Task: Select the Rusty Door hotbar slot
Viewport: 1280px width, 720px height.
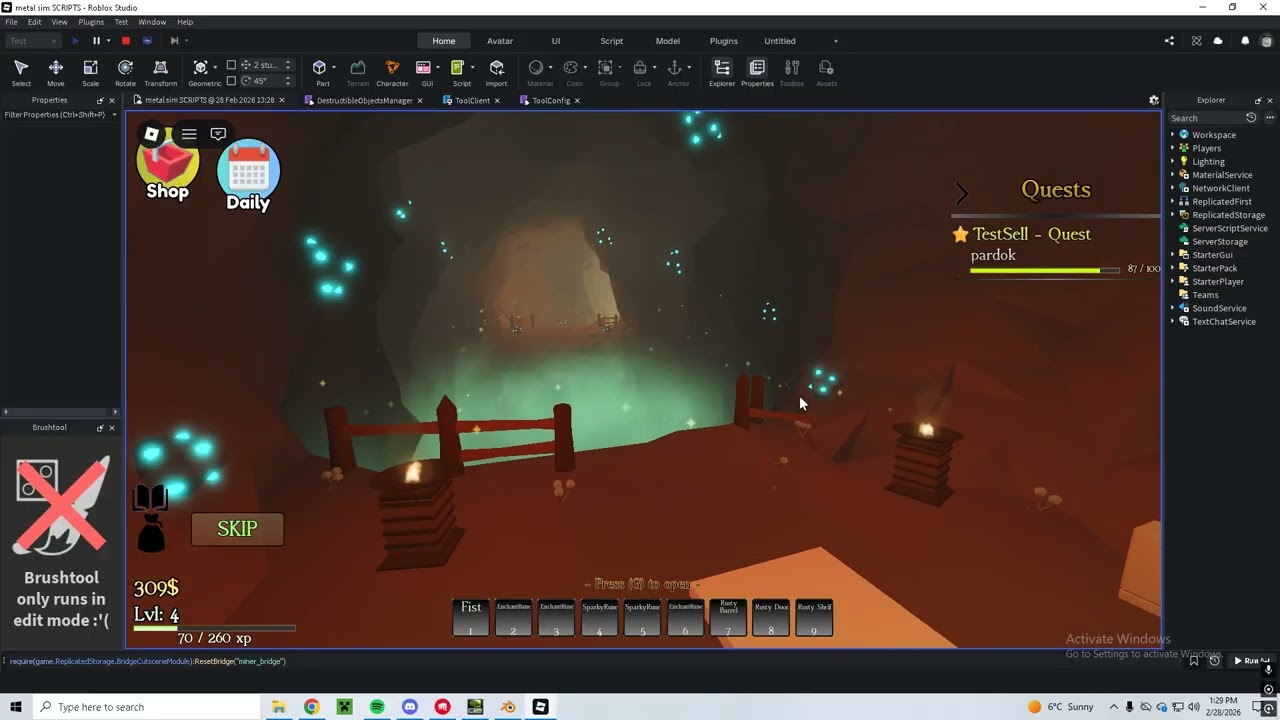Action: pos(771,617)
